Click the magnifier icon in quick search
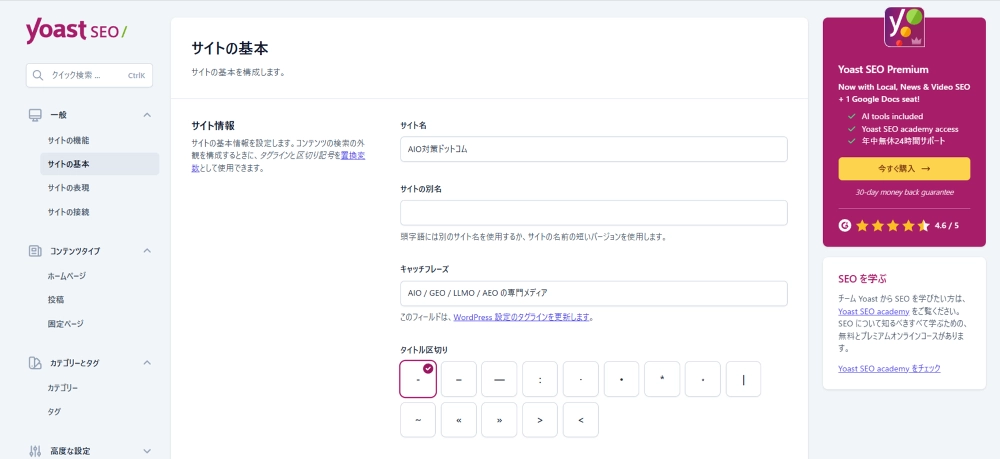The height and width of the screenshot is (459, 1000). pos(38,75)
